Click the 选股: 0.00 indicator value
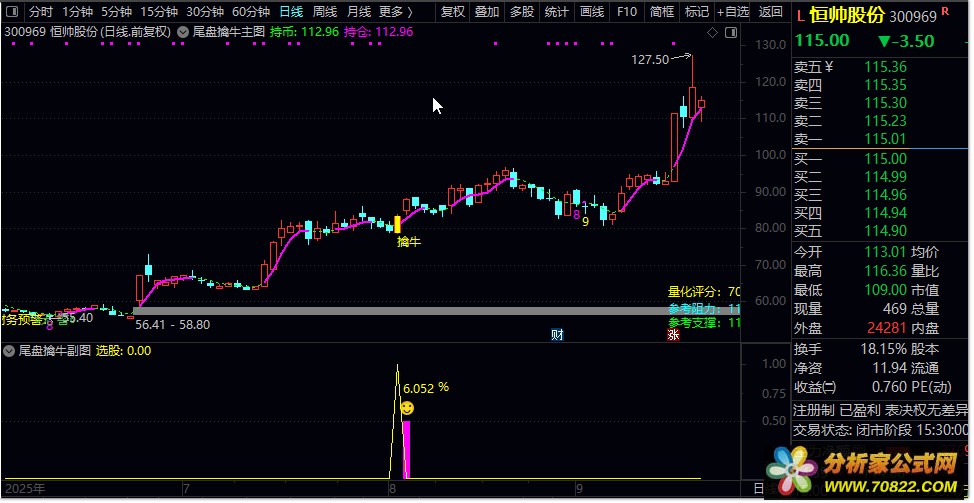This screenshot has width=974, height=503. coord(123,351)
